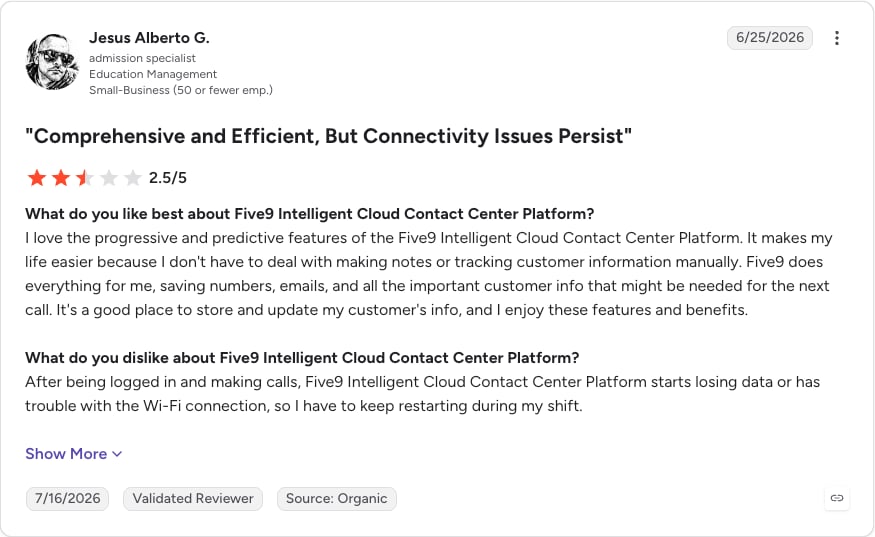Click the review title about Connectivity Issues
Viewport: 875px width, 537px height.
[329, 136]
